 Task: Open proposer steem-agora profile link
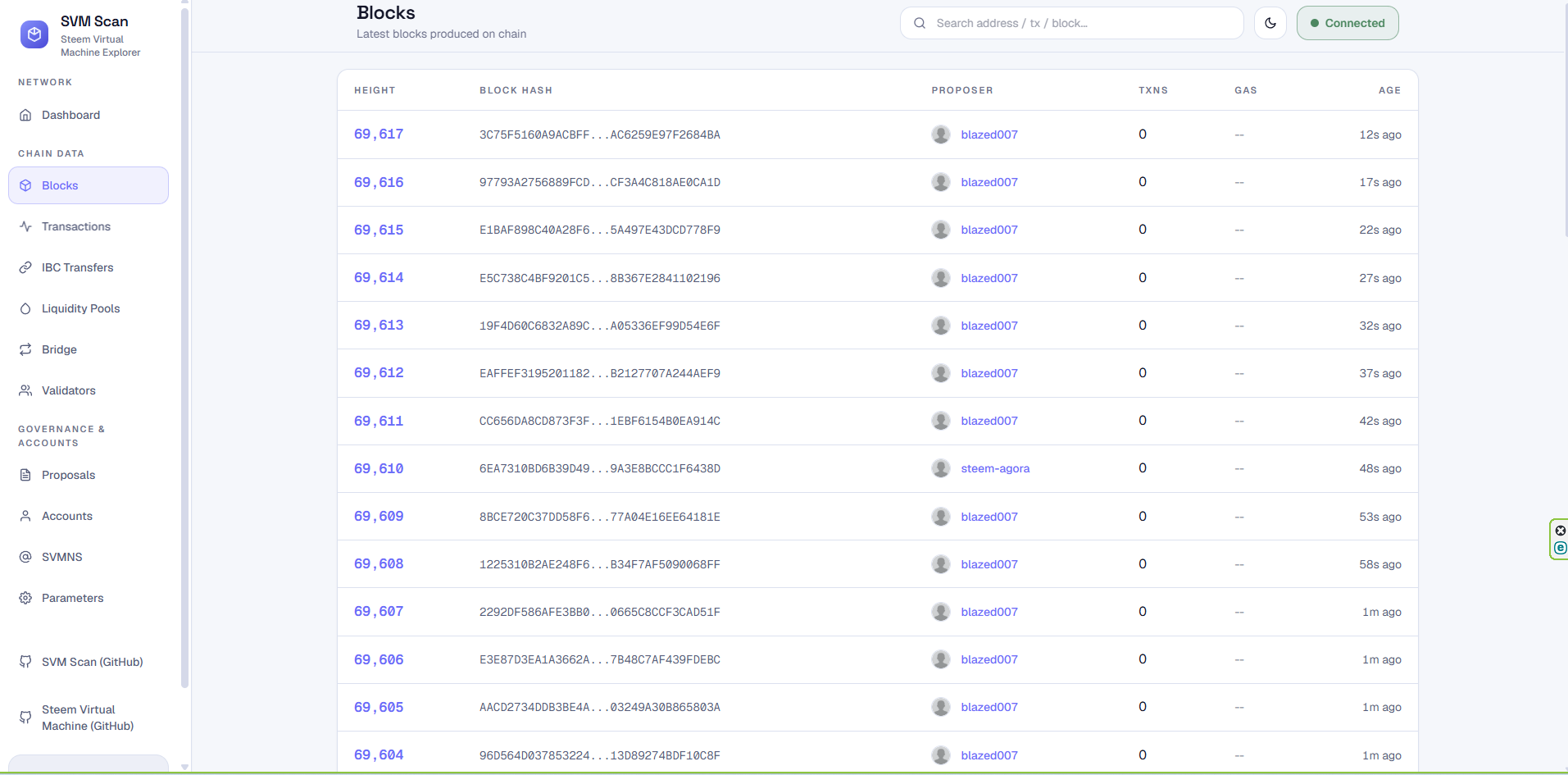pos(995,468)
